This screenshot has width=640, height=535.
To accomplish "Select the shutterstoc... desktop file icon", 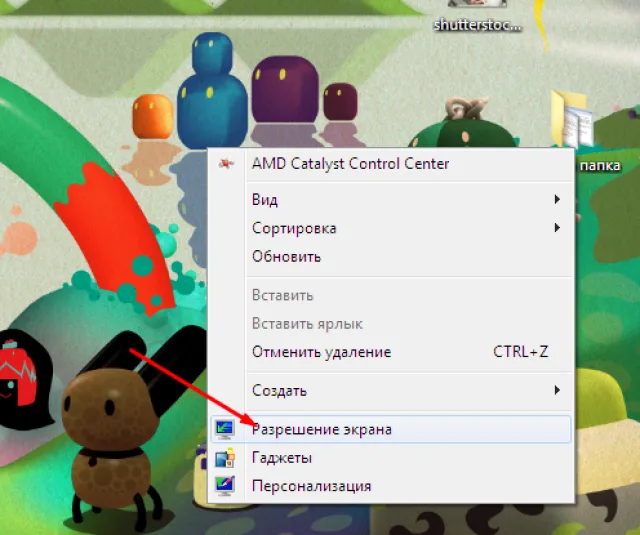I will [477, 4].
